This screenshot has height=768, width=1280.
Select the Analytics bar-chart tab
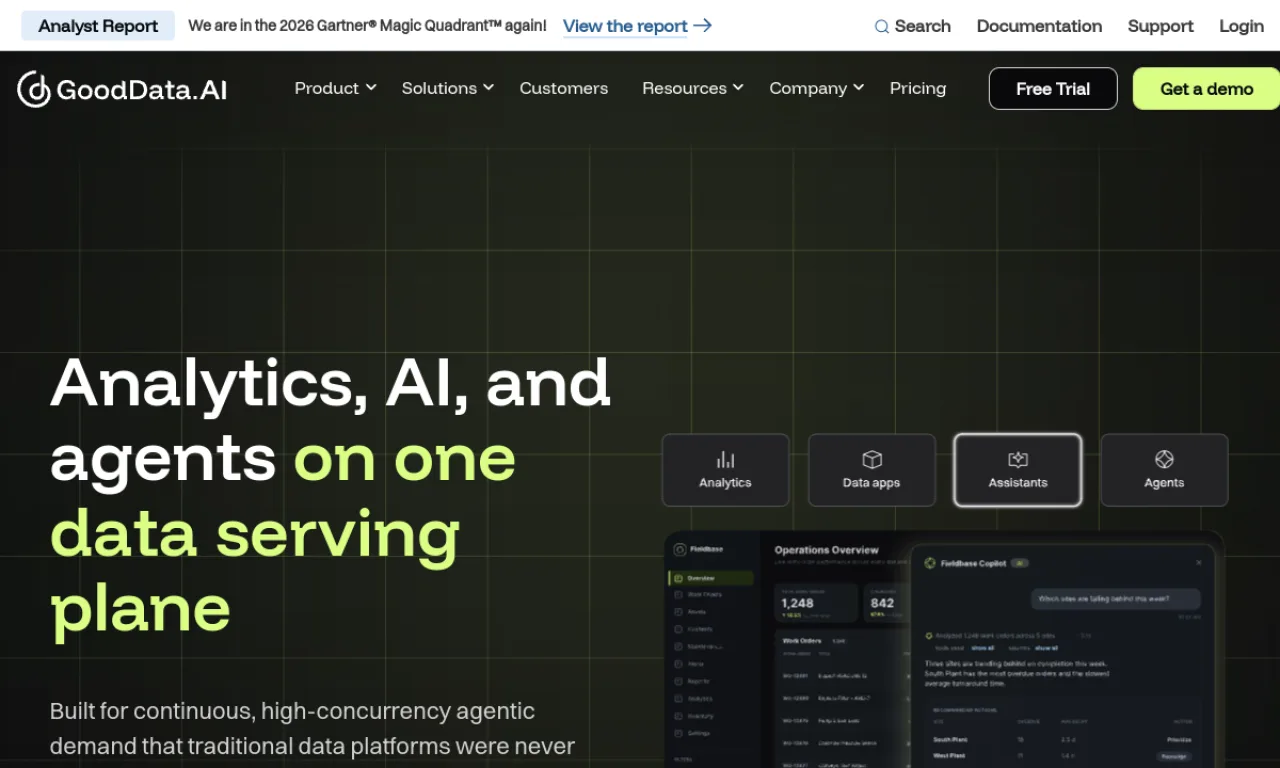pyautogui.click(x=725, y=470)
